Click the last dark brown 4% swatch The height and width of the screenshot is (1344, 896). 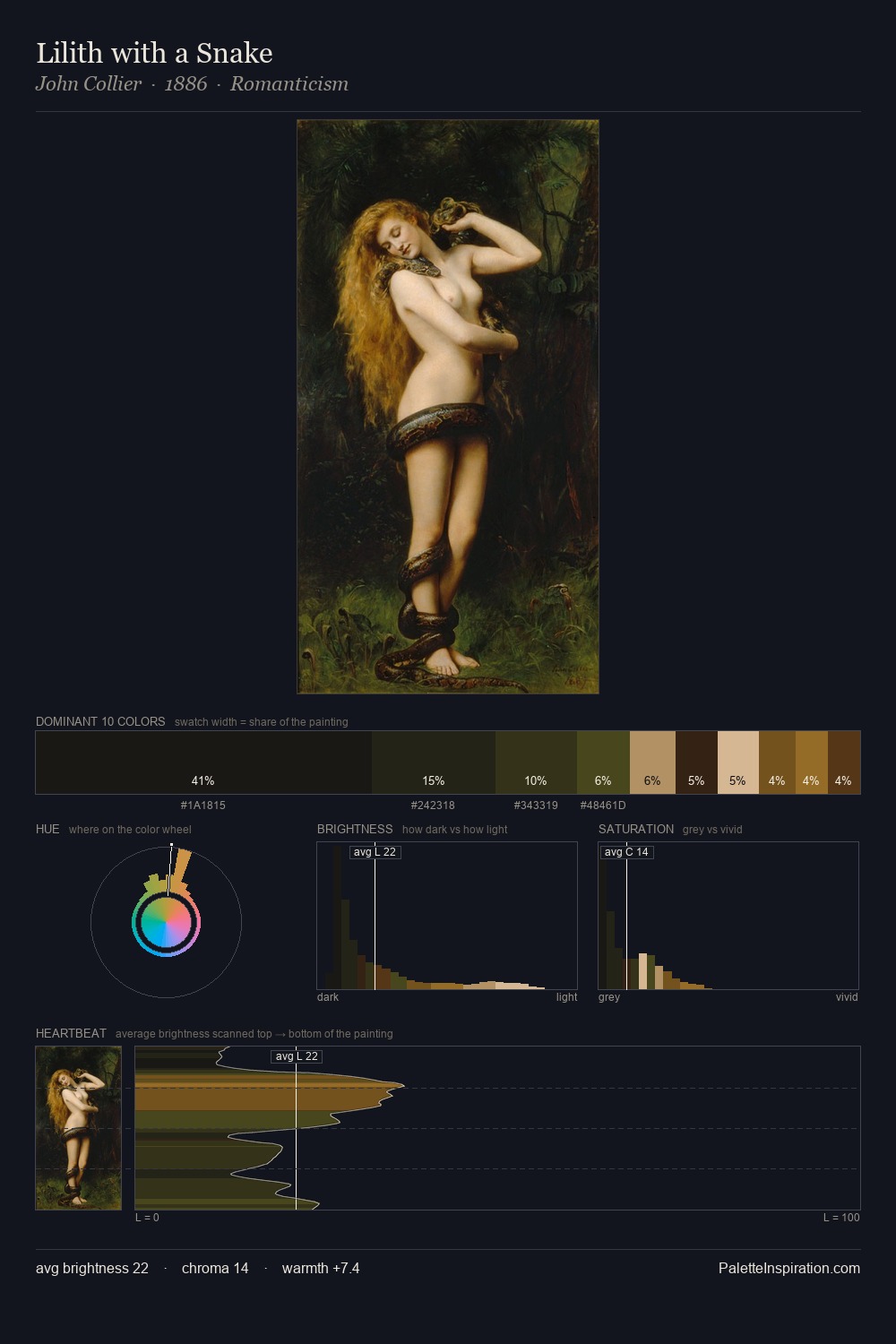pos(844,762)
